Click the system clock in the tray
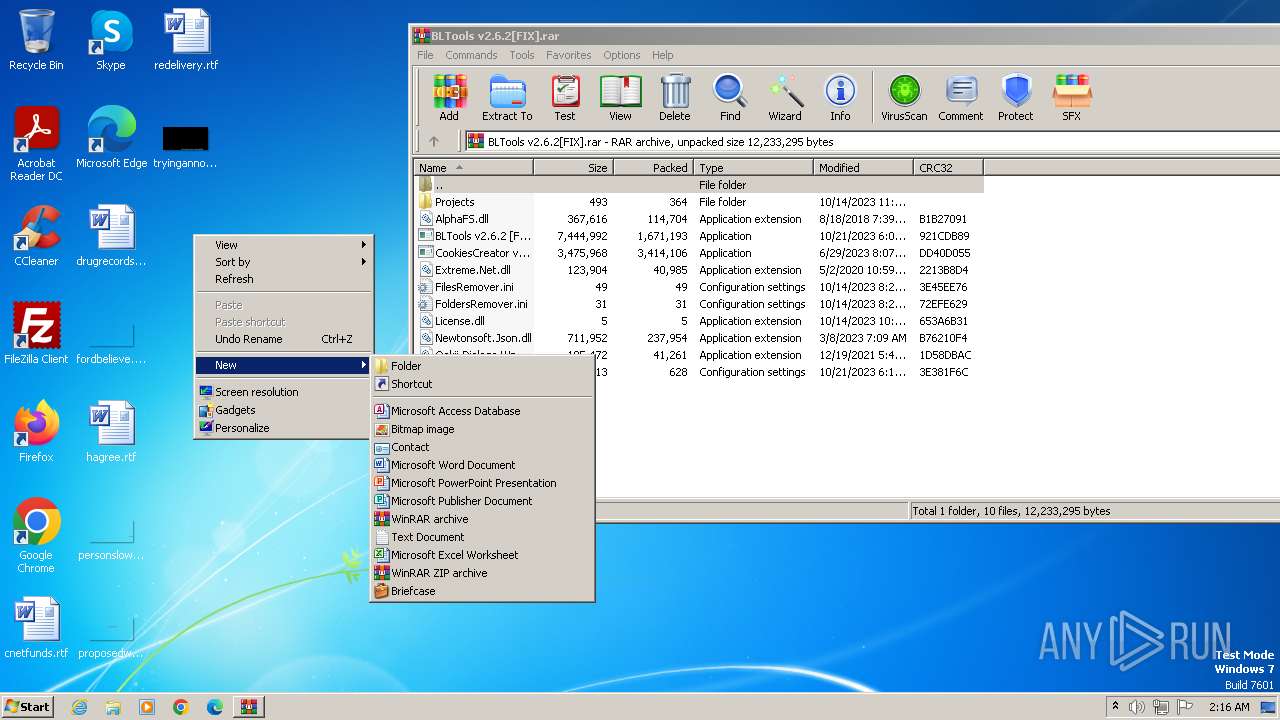The width and height of the screenshot is (1280, 720). pos(1229,707)
